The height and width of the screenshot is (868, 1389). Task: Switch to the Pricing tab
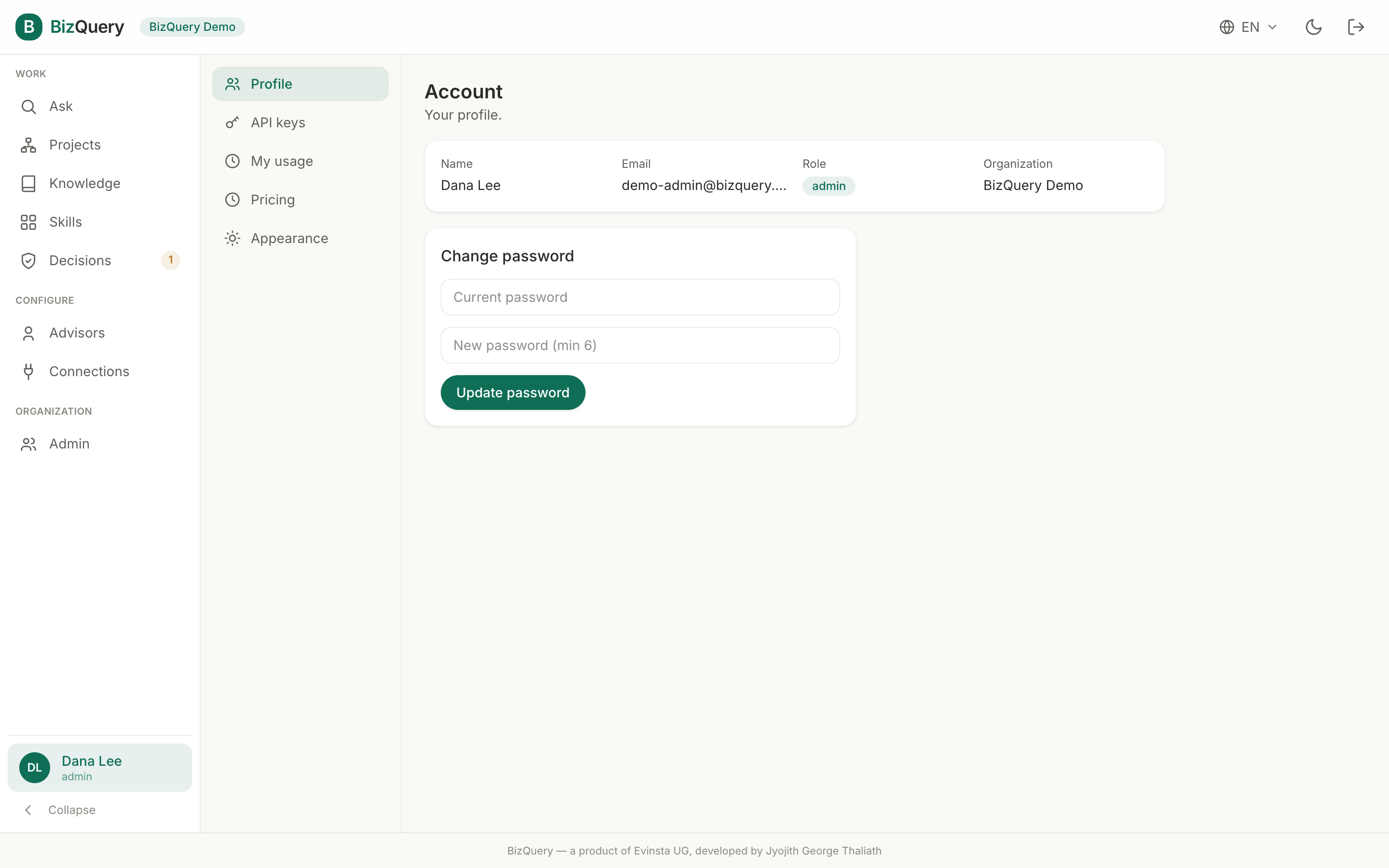300,200
